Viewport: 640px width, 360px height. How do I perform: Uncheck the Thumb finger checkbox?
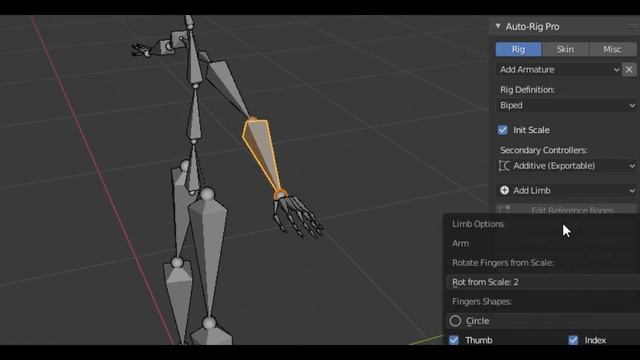454,340
